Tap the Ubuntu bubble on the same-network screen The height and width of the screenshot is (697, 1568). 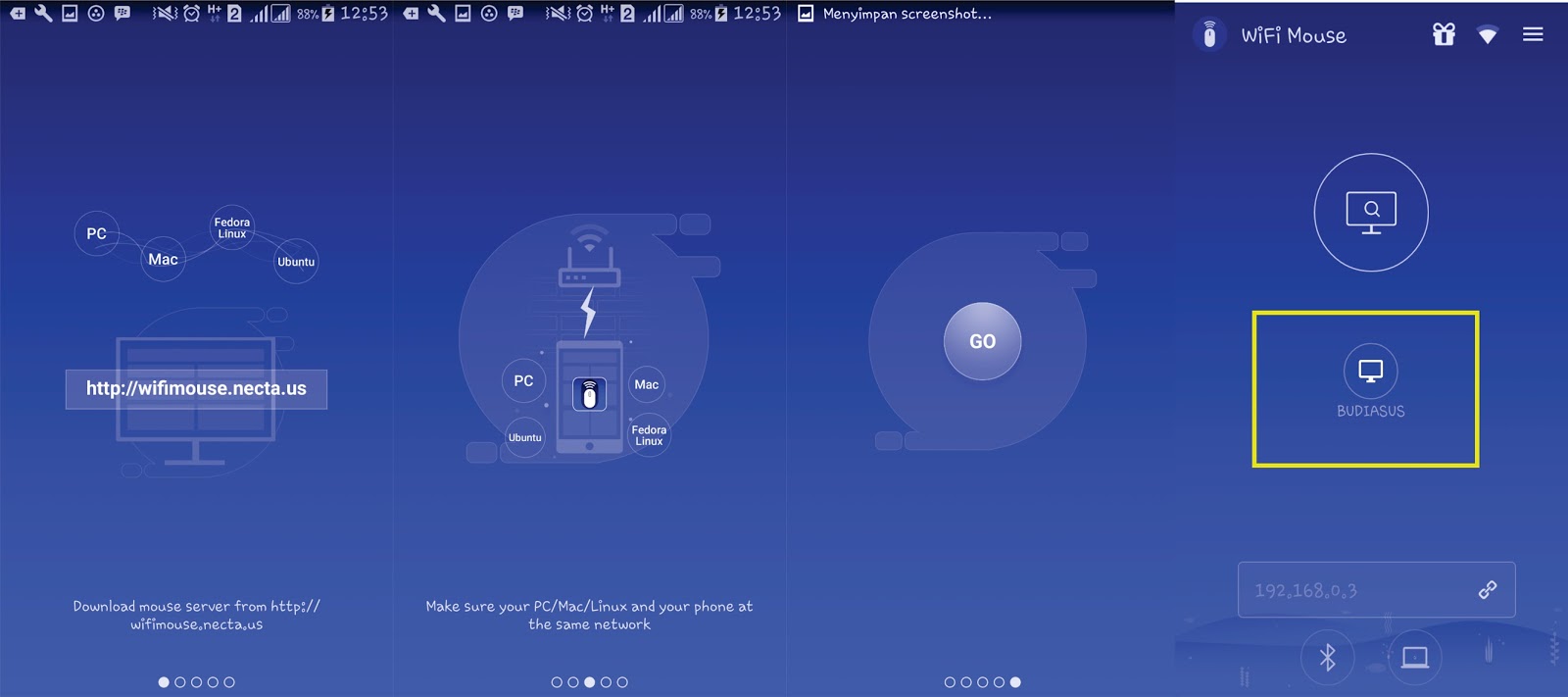(x=524, y=437)
